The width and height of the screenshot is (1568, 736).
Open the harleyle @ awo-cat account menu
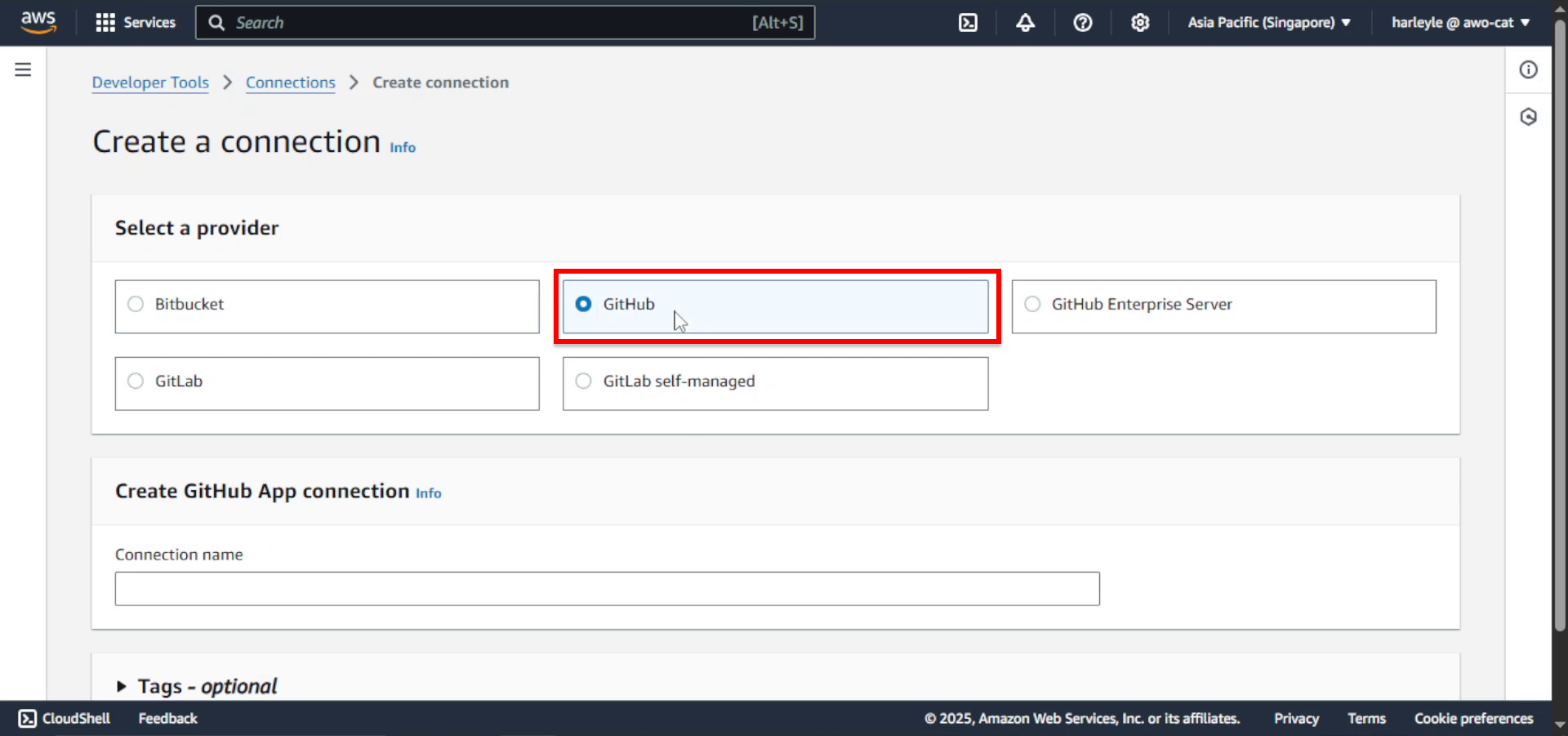click(x=1460, y=23)
